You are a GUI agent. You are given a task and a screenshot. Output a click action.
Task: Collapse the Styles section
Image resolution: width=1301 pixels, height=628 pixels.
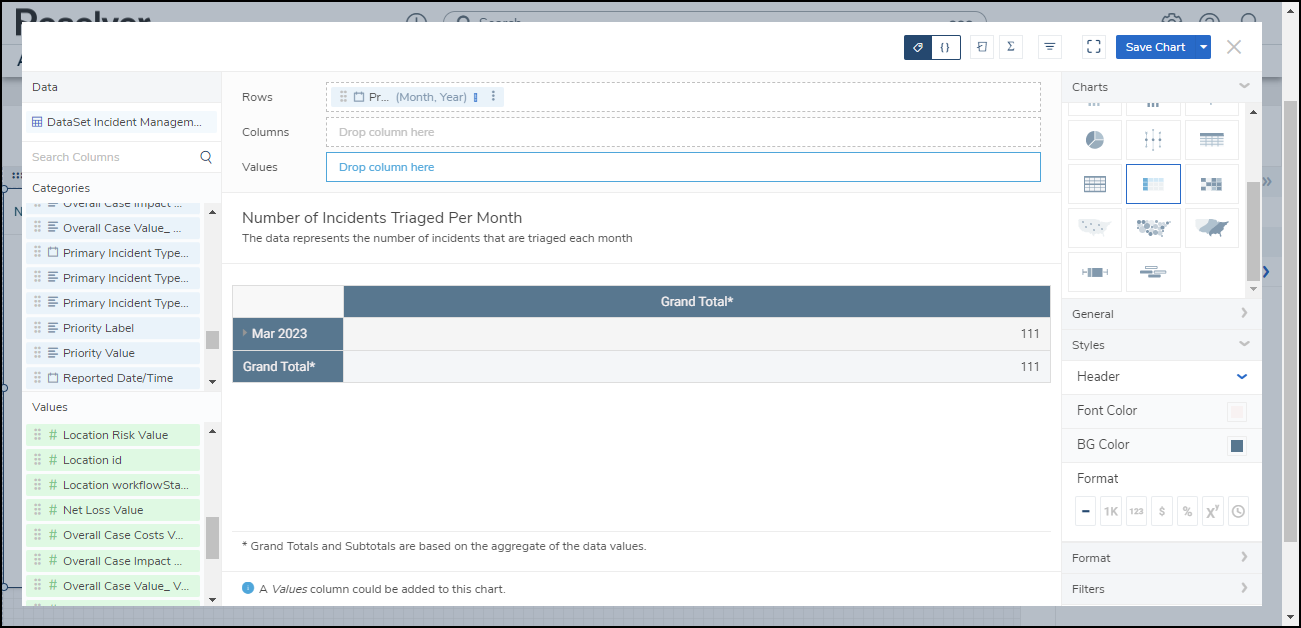tap(1244, 344)
